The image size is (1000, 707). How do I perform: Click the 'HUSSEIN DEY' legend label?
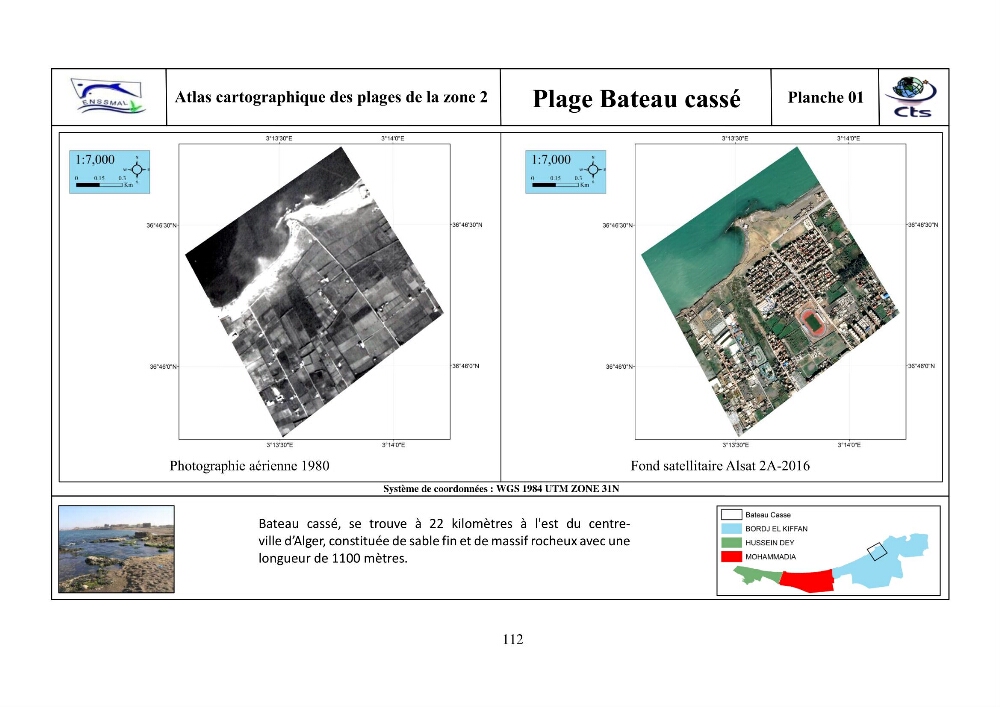770,543
